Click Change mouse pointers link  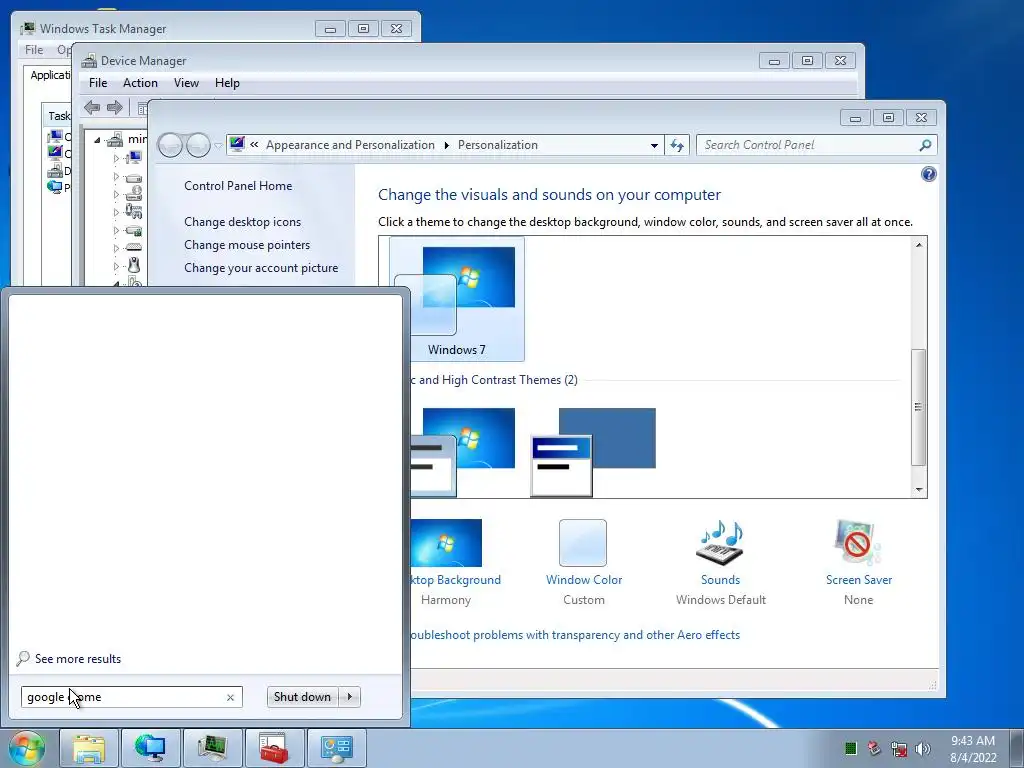click(x=247, y=245)
